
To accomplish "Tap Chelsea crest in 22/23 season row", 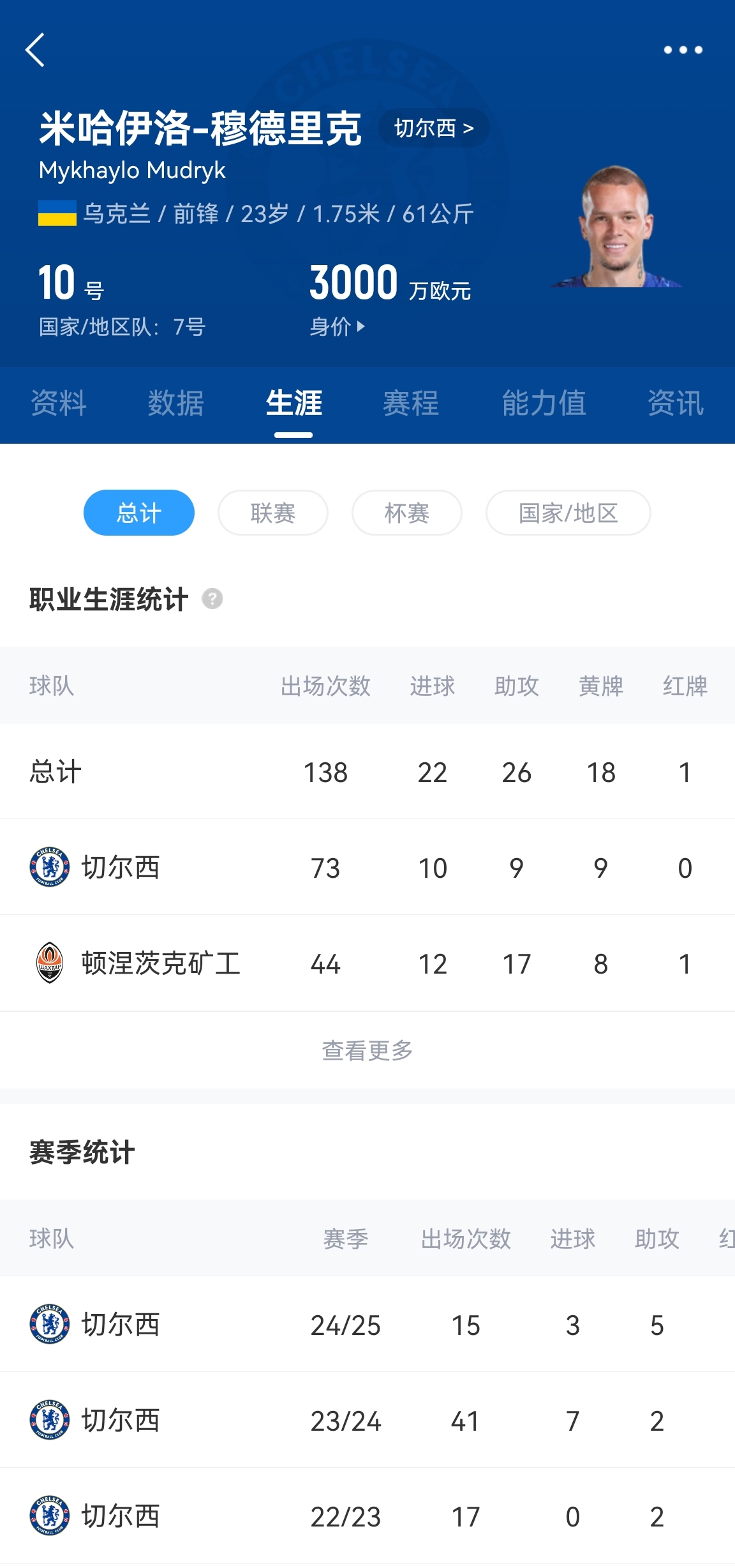I will tap(50, 1516).
